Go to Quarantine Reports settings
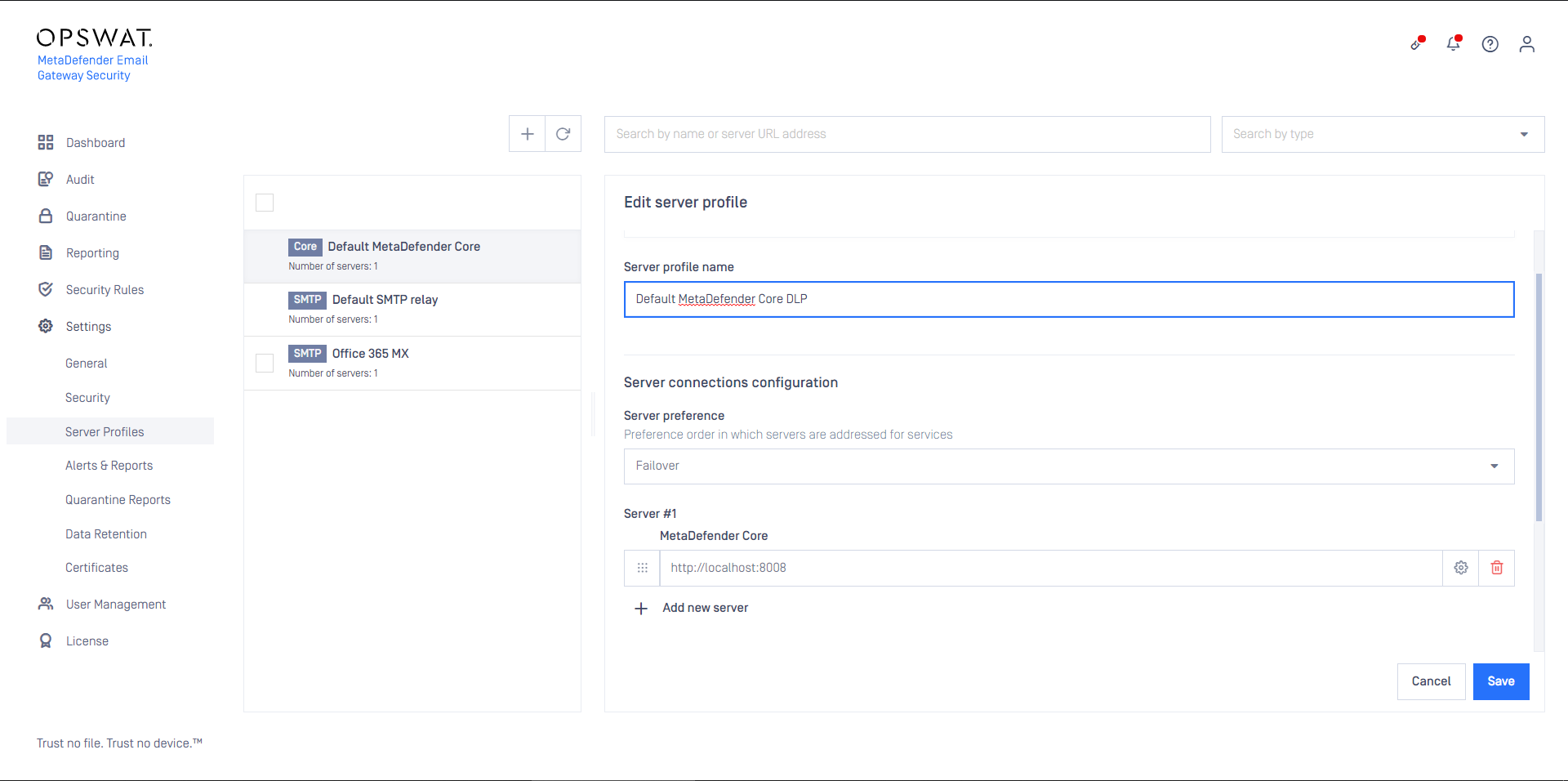This screenshot has height=781, width=1568. click(x=118, y=500)
